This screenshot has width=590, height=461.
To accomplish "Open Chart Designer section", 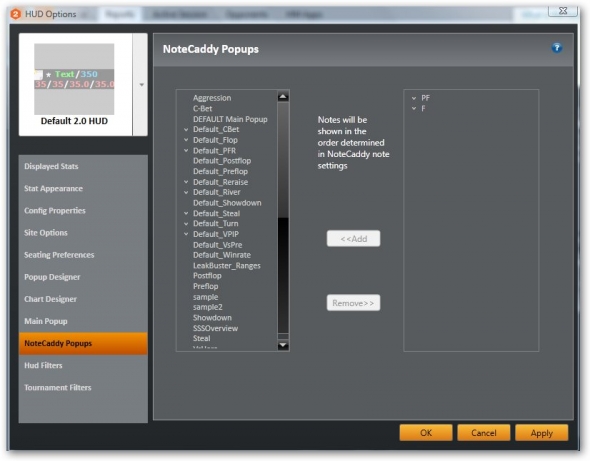I will [83, 299].
